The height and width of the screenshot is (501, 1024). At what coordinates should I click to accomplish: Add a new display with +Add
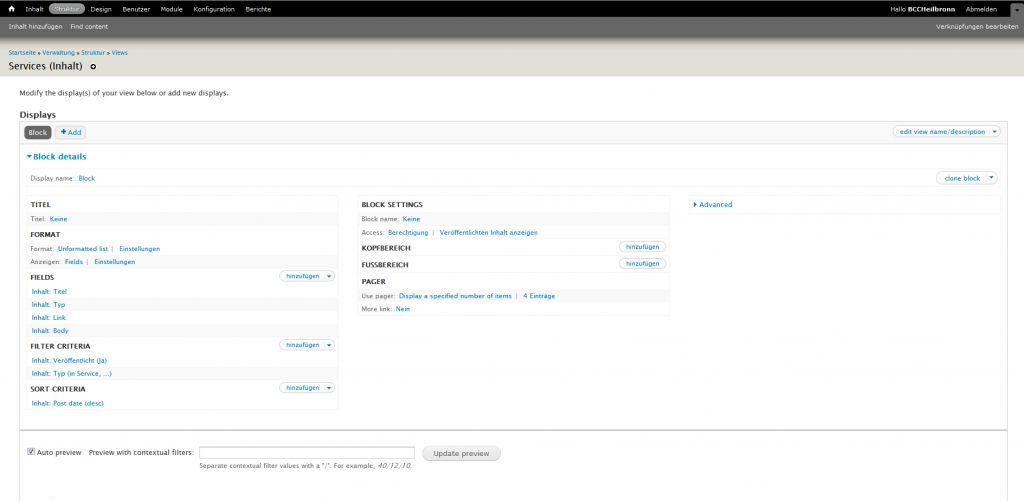pos(71,132)
